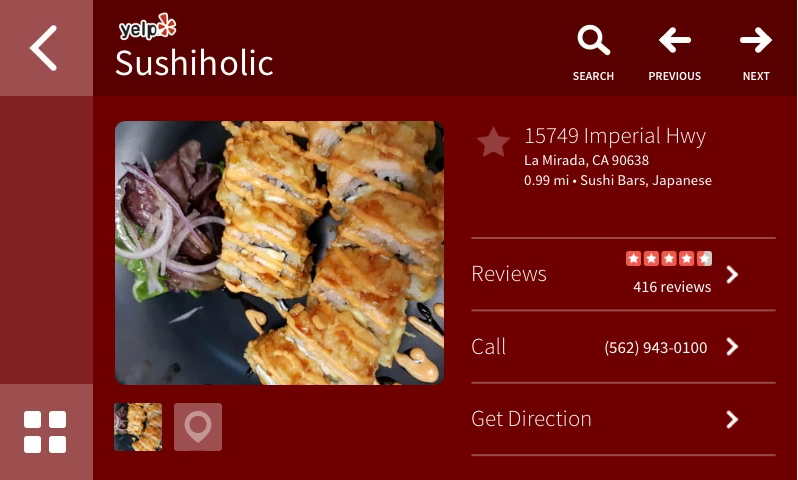Go to next result arrow
Screen dimensions: 798x480
[x=756, y=40]
